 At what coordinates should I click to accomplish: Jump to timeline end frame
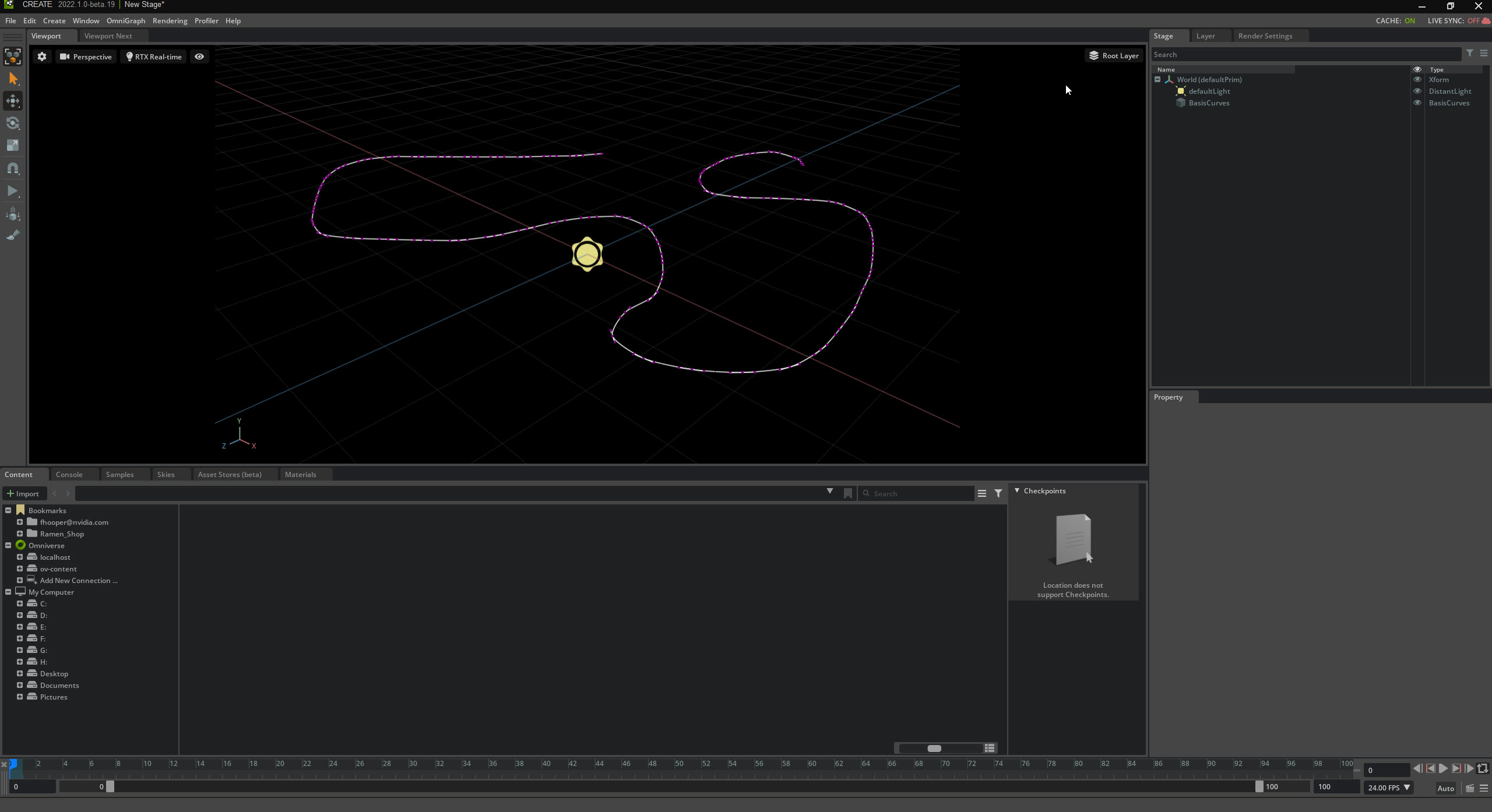(x=1469, y=769)
